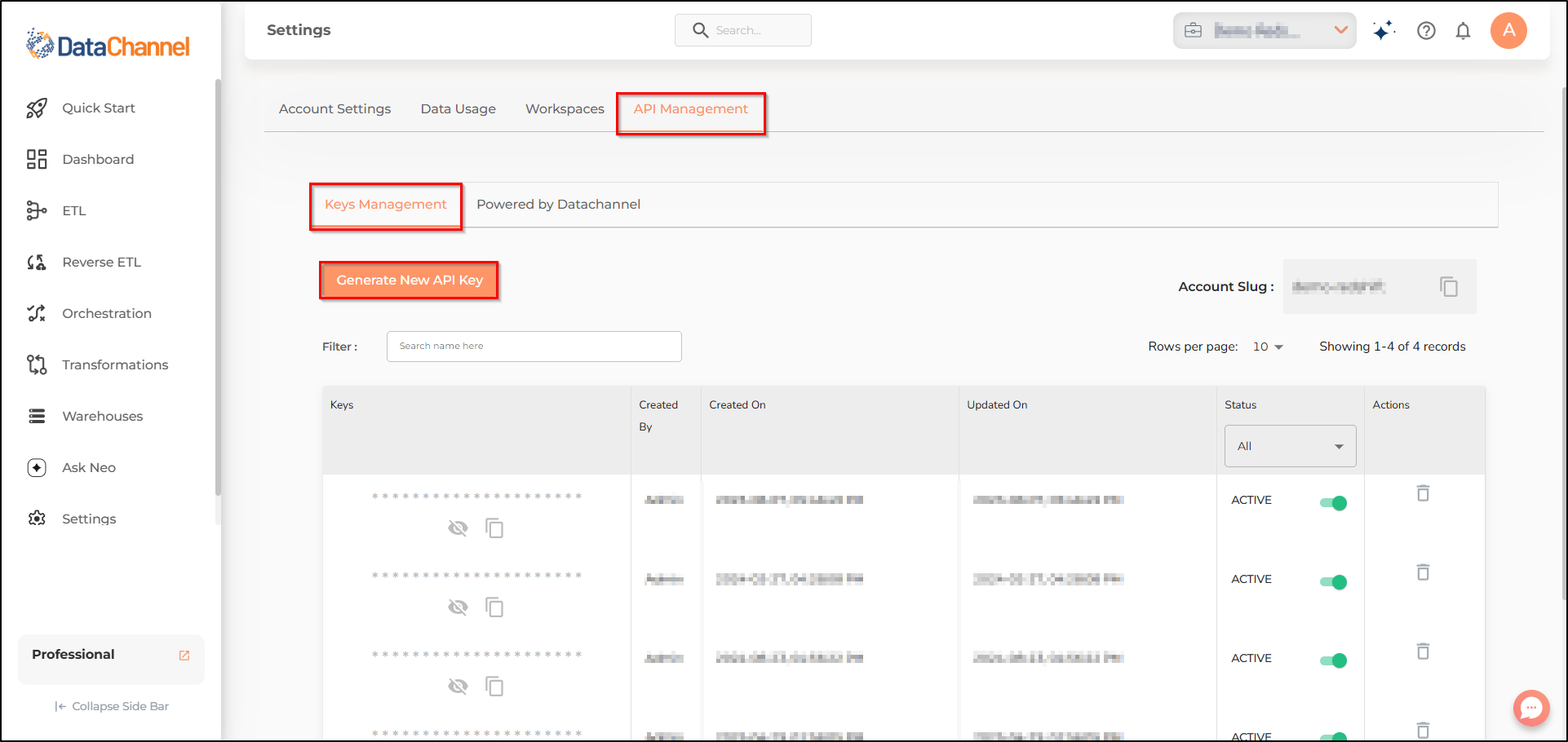The width and height of the screenshot is (1568, 742).
Task: Open Settings in the sidebar
Action: [71, 519]
